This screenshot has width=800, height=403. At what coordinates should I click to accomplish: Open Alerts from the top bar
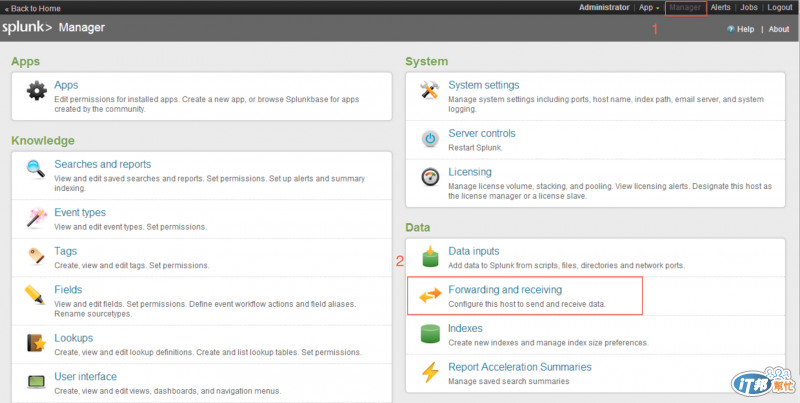(x=720, y=8)
